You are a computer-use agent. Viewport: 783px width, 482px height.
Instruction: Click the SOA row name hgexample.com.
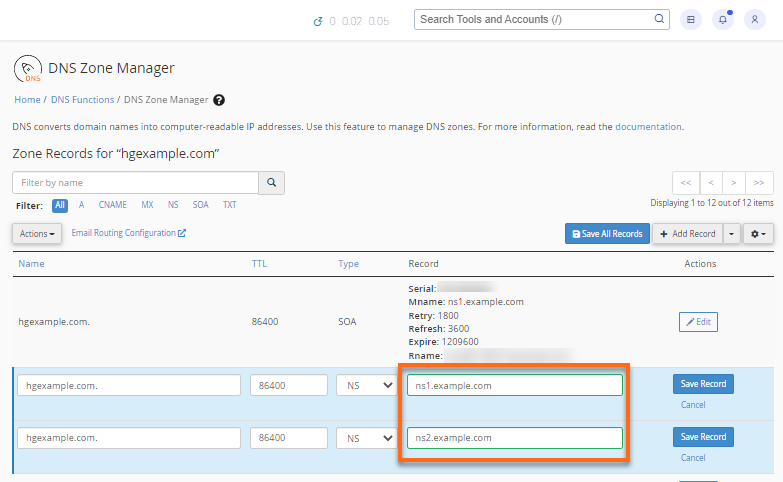click(x=54, y=322)
